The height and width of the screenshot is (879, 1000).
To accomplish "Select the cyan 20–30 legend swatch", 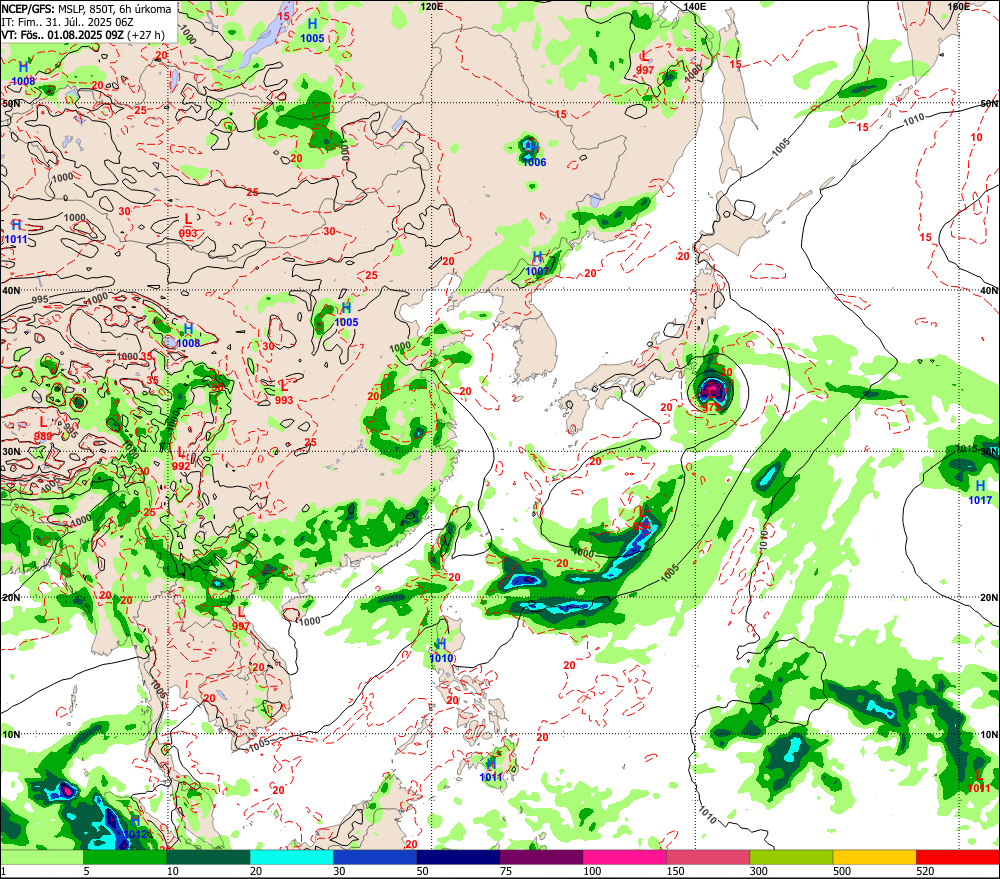I will pyautogui.click(x=292, y=857).
